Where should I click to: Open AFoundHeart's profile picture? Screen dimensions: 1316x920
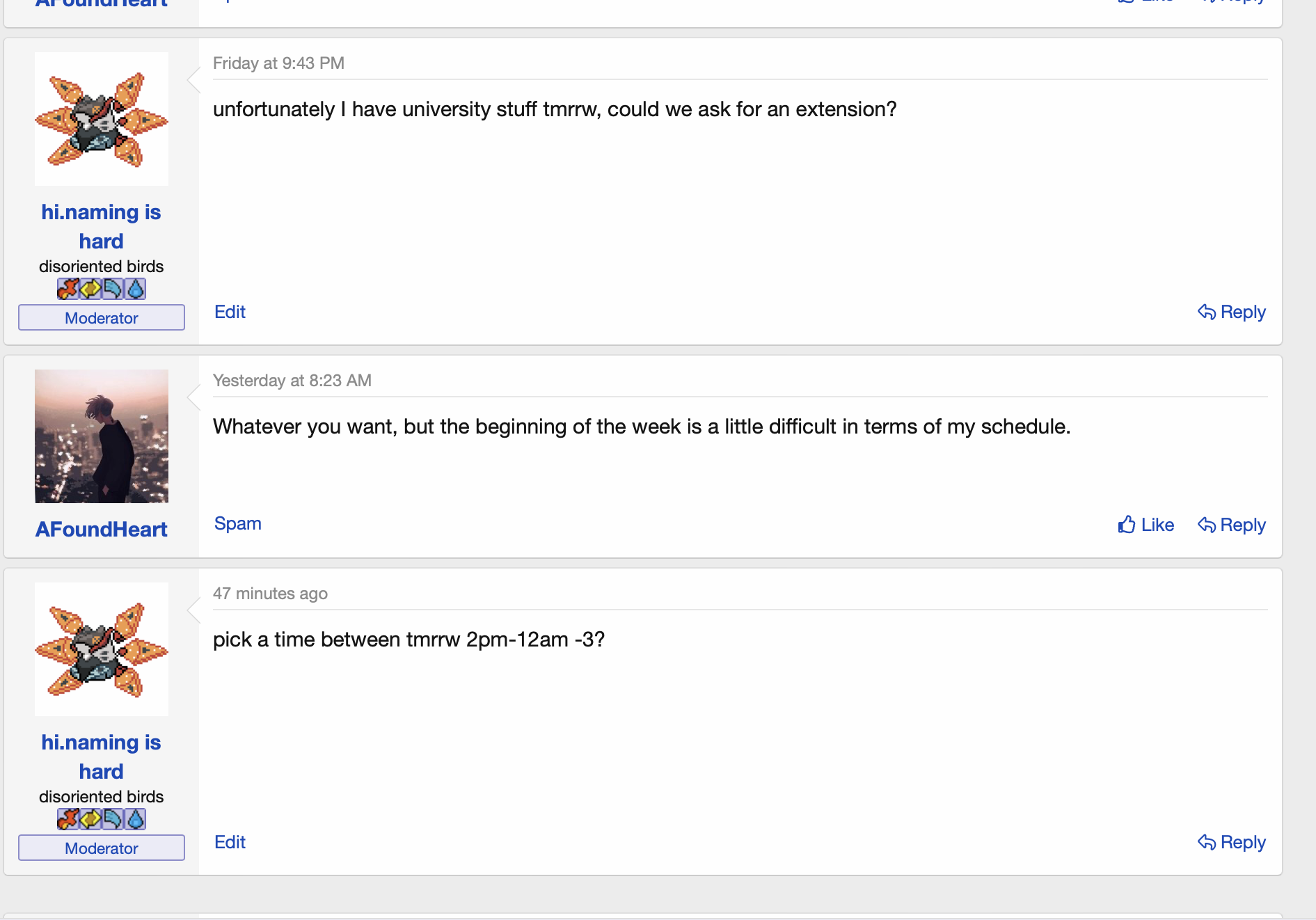click(x=102, y=436)
